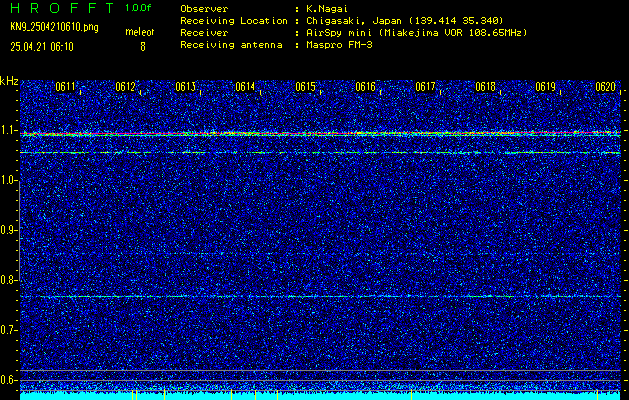Click time label 0618
629x400 pixels.
coord(485,87)
